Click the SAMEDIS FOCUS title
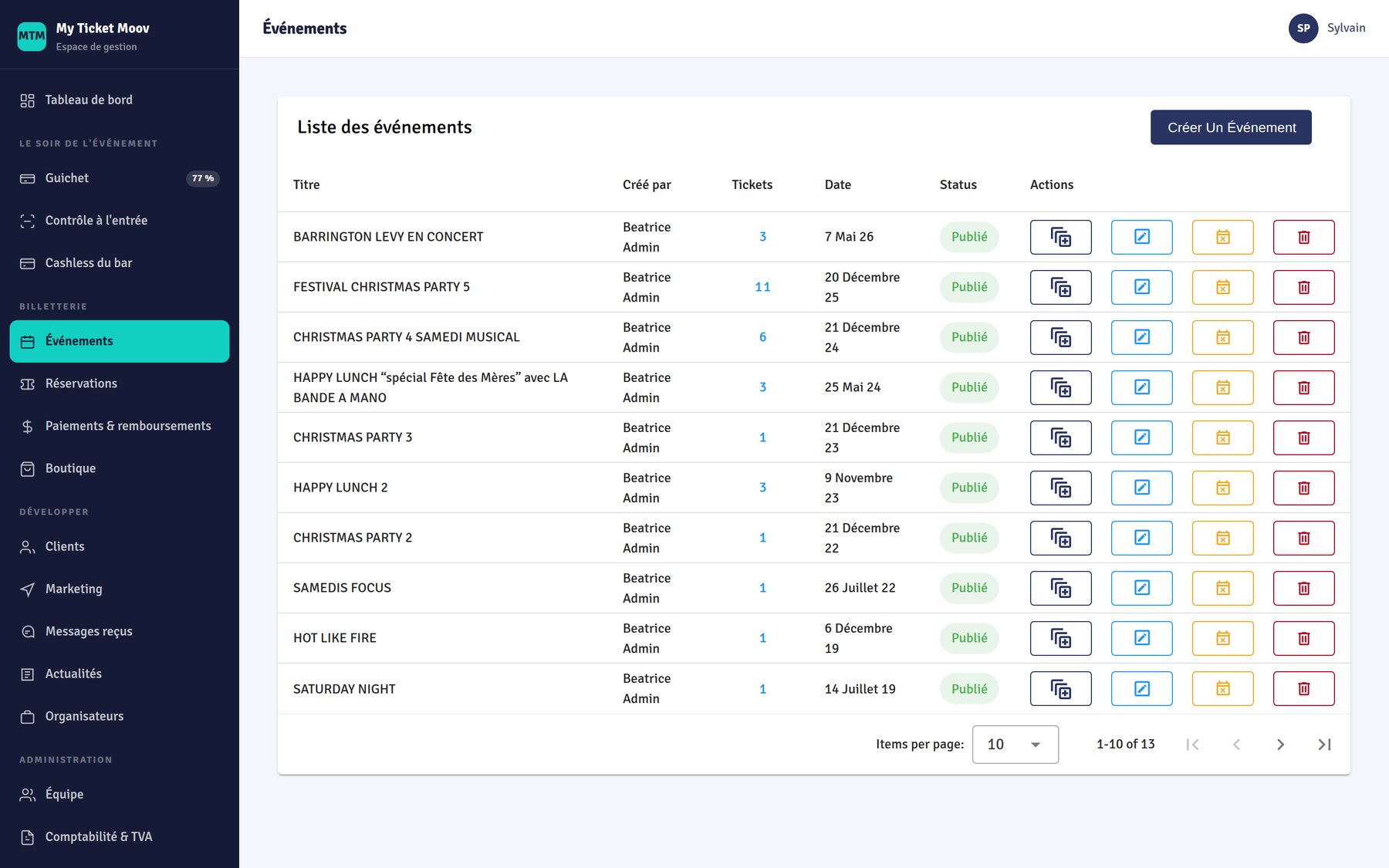The height and width of the screenshot is (868, 1389). [x=342, y=588]
